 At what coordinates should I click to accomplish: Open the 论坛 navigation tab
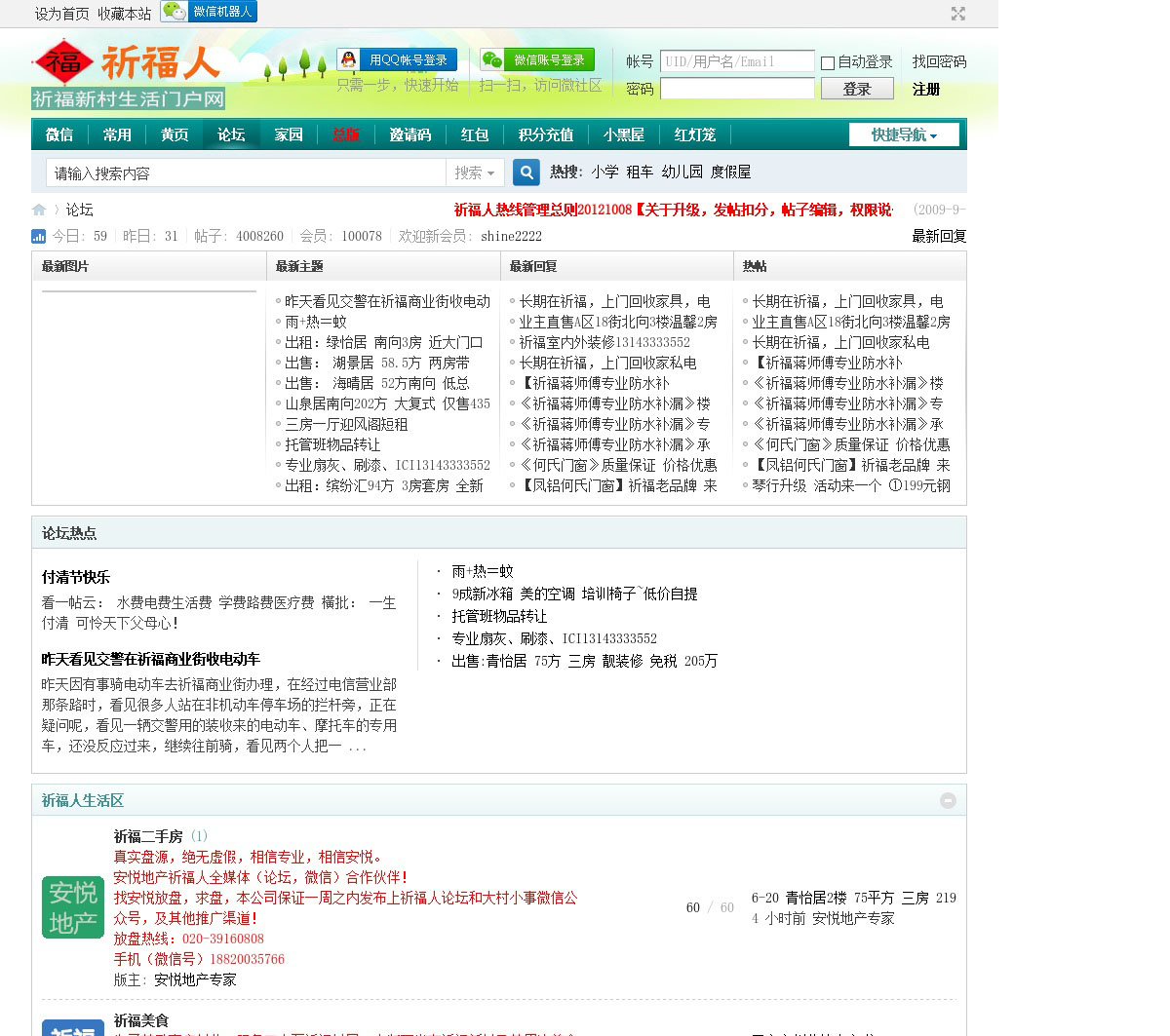pos(231,134)
